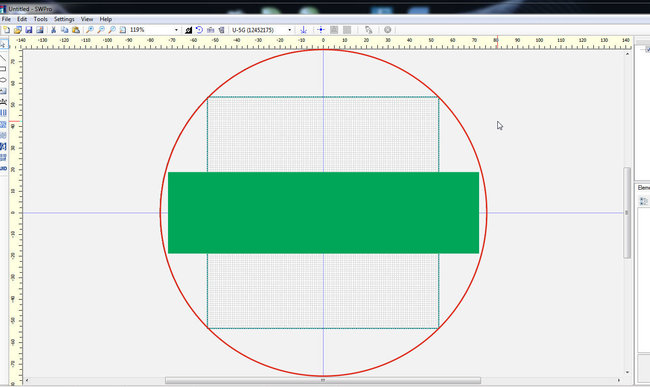Cut selection using the scissors icon
Screen dimensions: 650x387
point(53,30)
